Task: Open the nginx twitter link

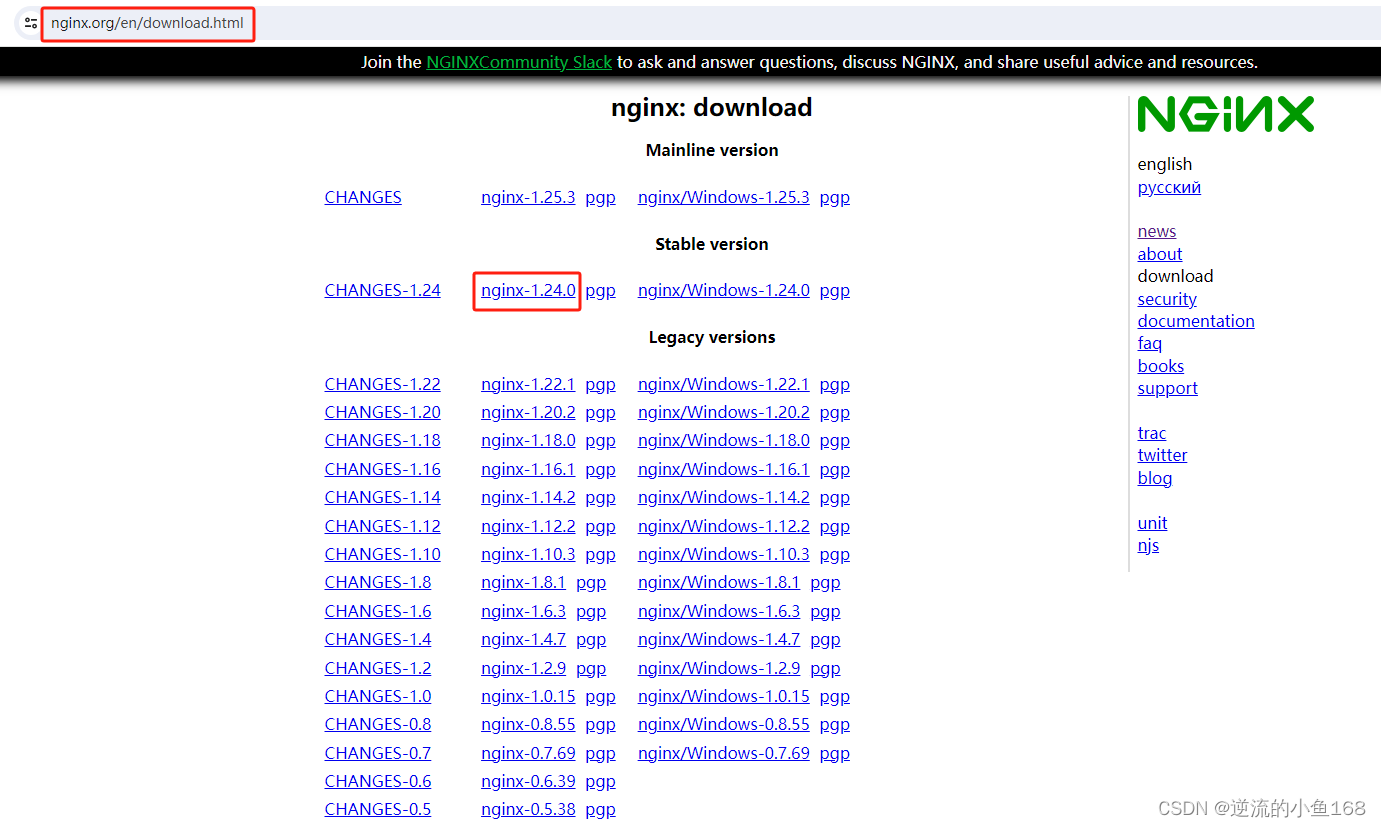Action: tap(1162, 455)
